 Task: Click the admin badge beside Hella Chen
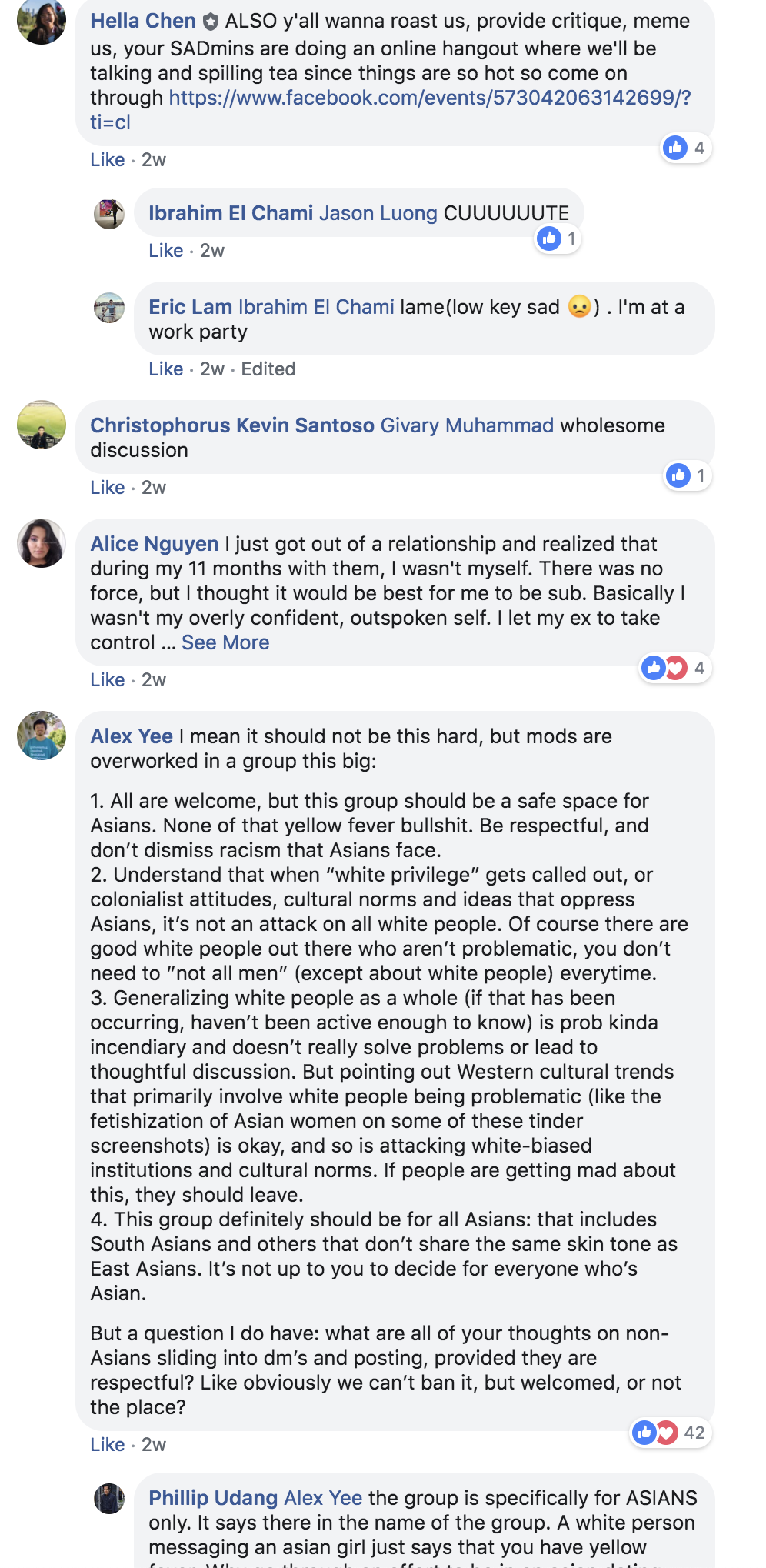click(x=210, y=22)
